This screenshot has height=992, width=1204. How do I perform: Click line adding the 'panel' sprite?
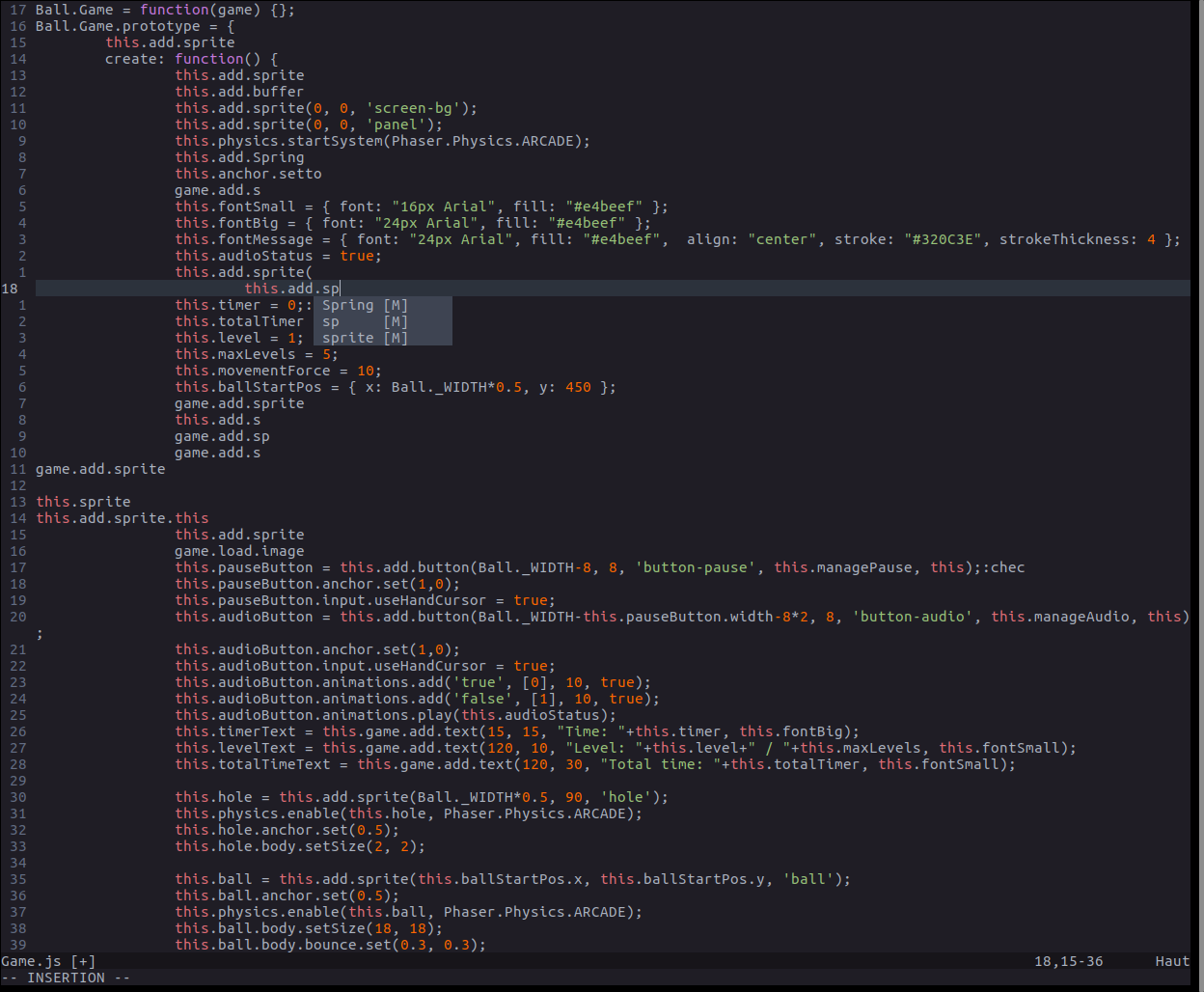309,124
